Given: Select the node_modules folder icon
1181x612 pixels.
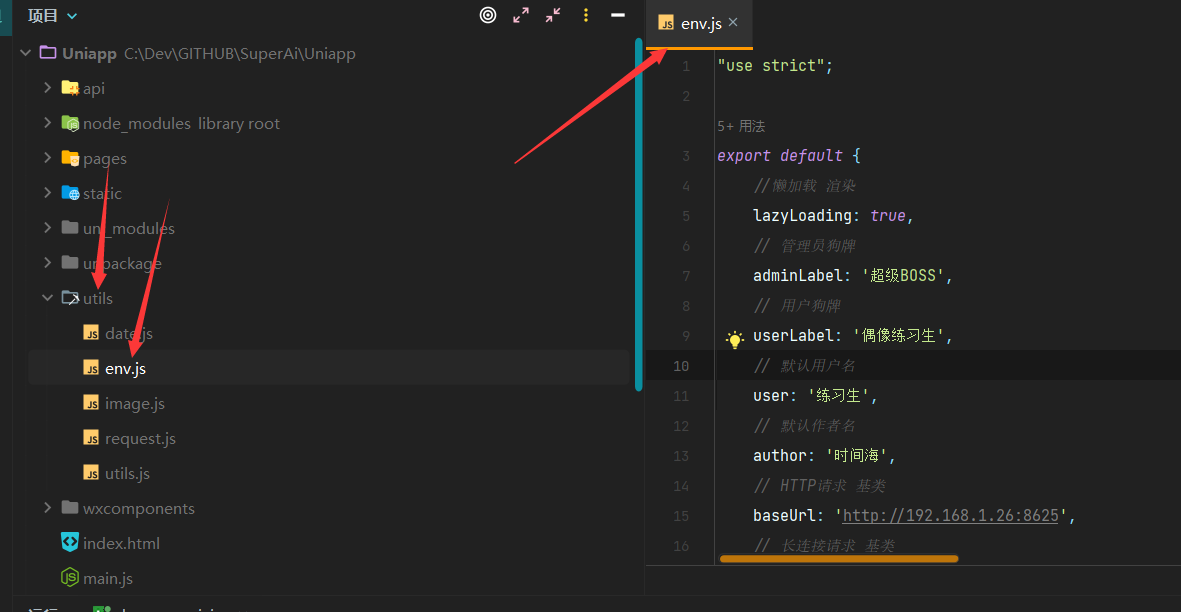Looking at the screenshot, I should point(70,123).
